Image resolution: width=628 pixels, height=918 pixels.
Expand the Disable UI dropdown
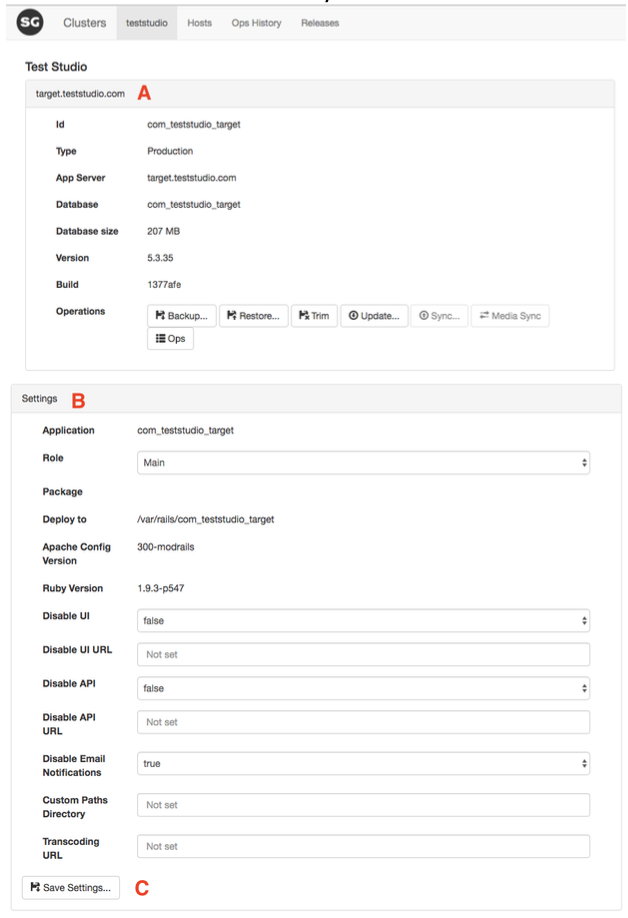tap(363, 621)
